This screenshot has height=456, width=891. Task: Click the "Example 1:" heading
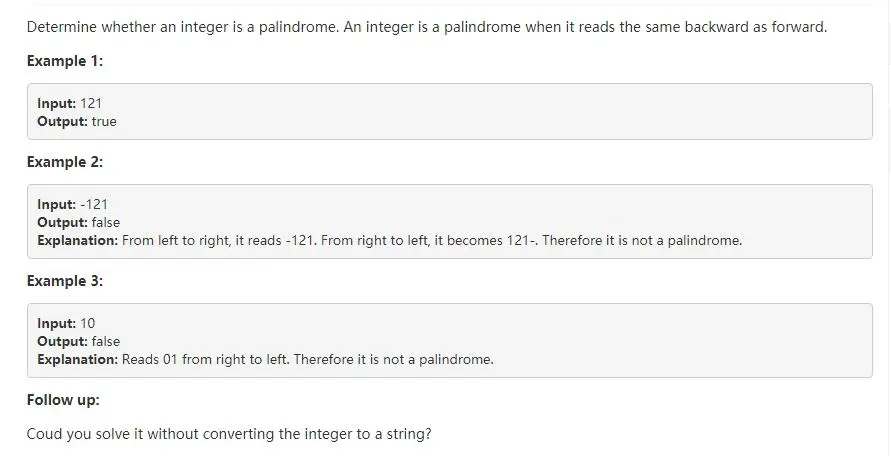65,61
